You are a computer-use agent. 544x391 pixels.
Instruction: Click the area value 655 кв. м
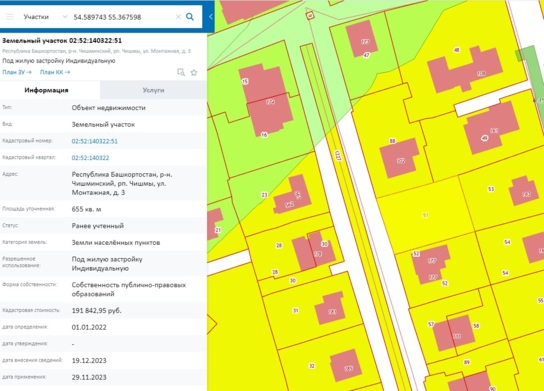[x=86, y=209]
